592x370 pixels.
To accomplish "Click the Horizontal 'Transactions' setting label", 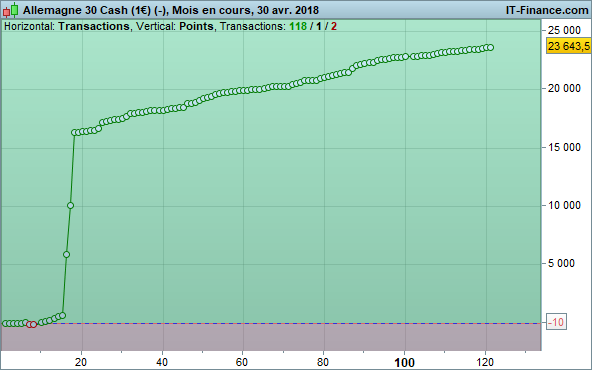I will (94, 26).
